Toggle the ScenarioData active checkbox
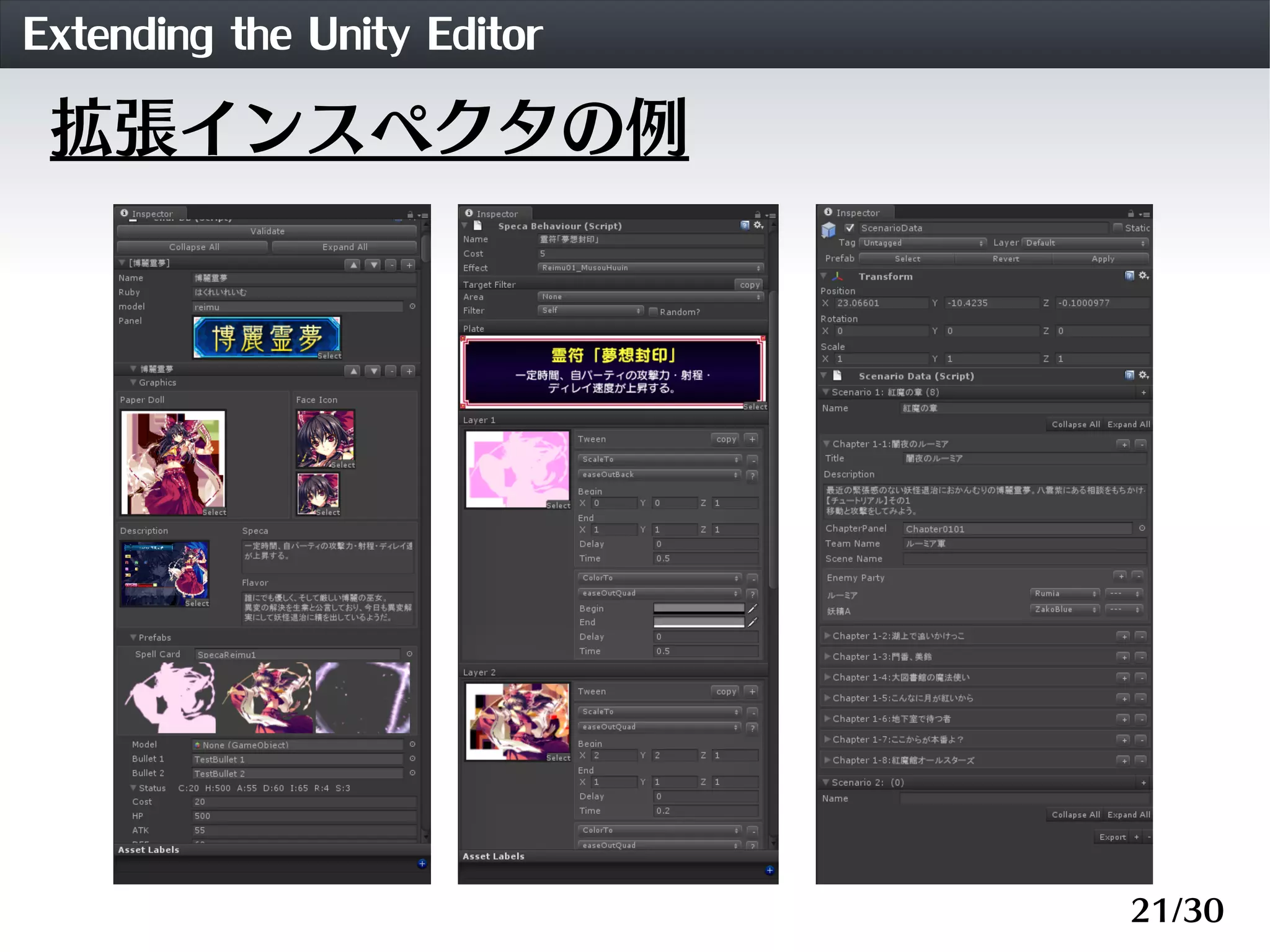This screenshot has height=952, width=1270. click(850, 228)
